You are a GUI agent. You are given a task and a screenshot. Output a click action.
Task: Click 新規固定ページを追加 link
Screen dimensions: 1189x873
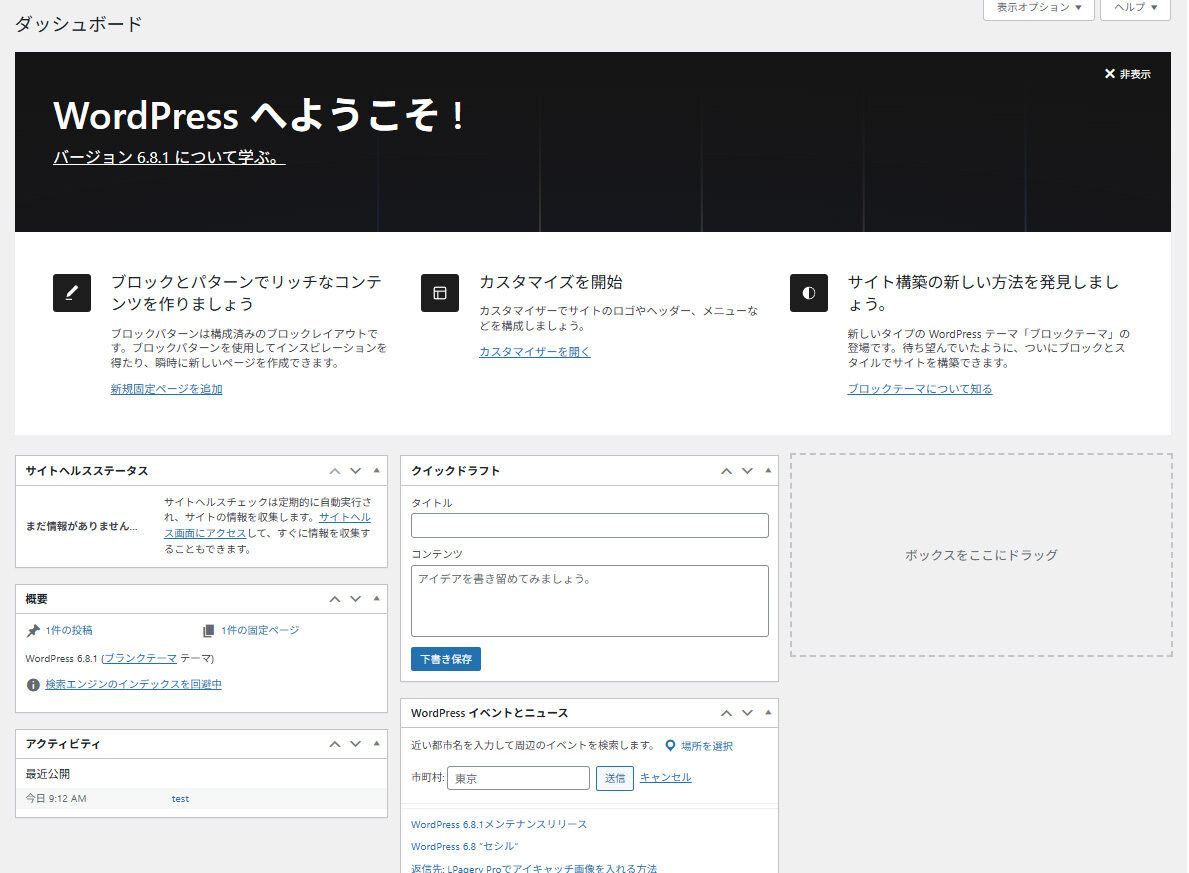coord(166,389)
